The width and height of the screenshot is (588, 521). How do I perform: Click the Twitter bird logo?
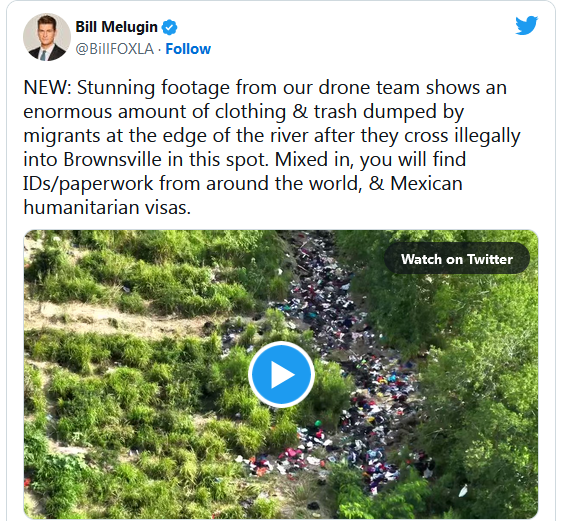pos(526,25)
